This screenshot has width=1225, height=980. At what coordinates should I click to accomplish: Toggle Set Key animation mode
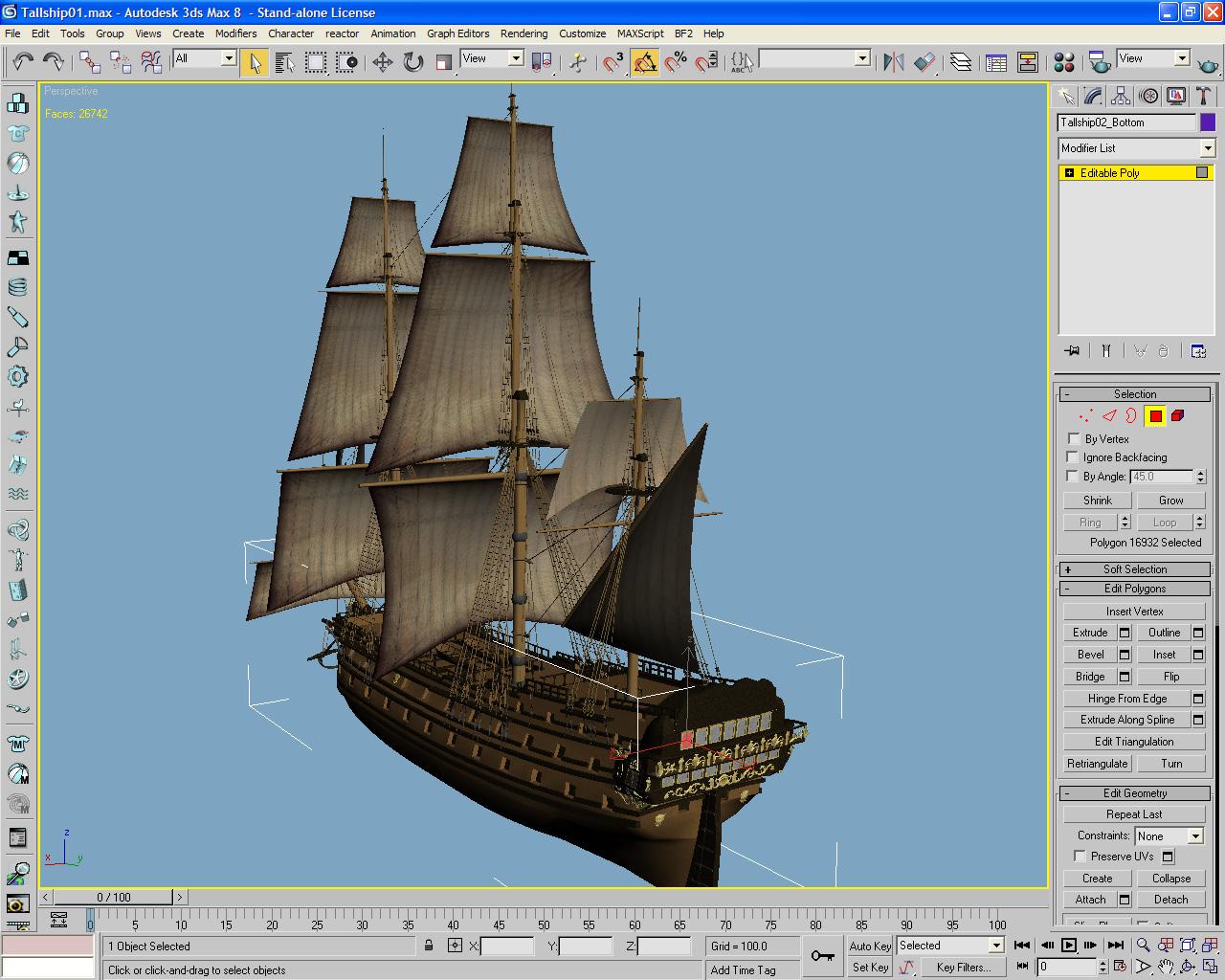point(870,967)
